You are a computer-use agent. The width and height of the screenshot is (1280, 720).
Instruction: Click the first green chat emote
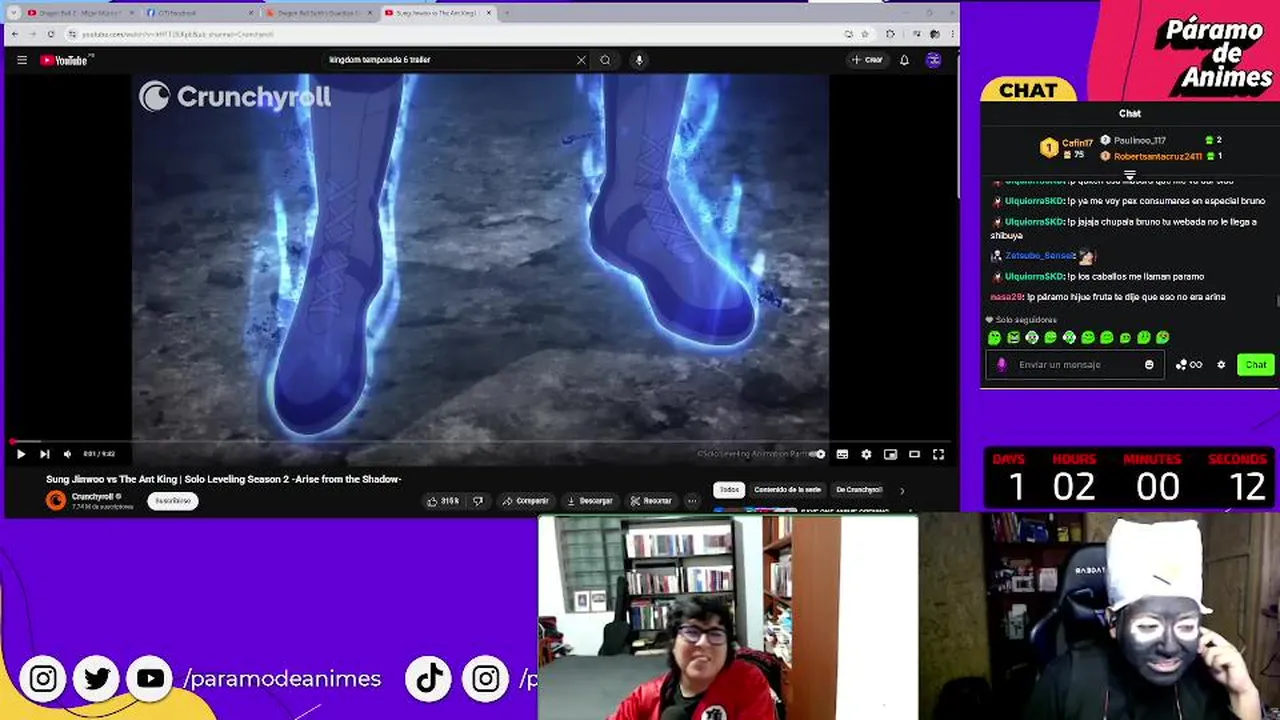(x=994, y=338)
